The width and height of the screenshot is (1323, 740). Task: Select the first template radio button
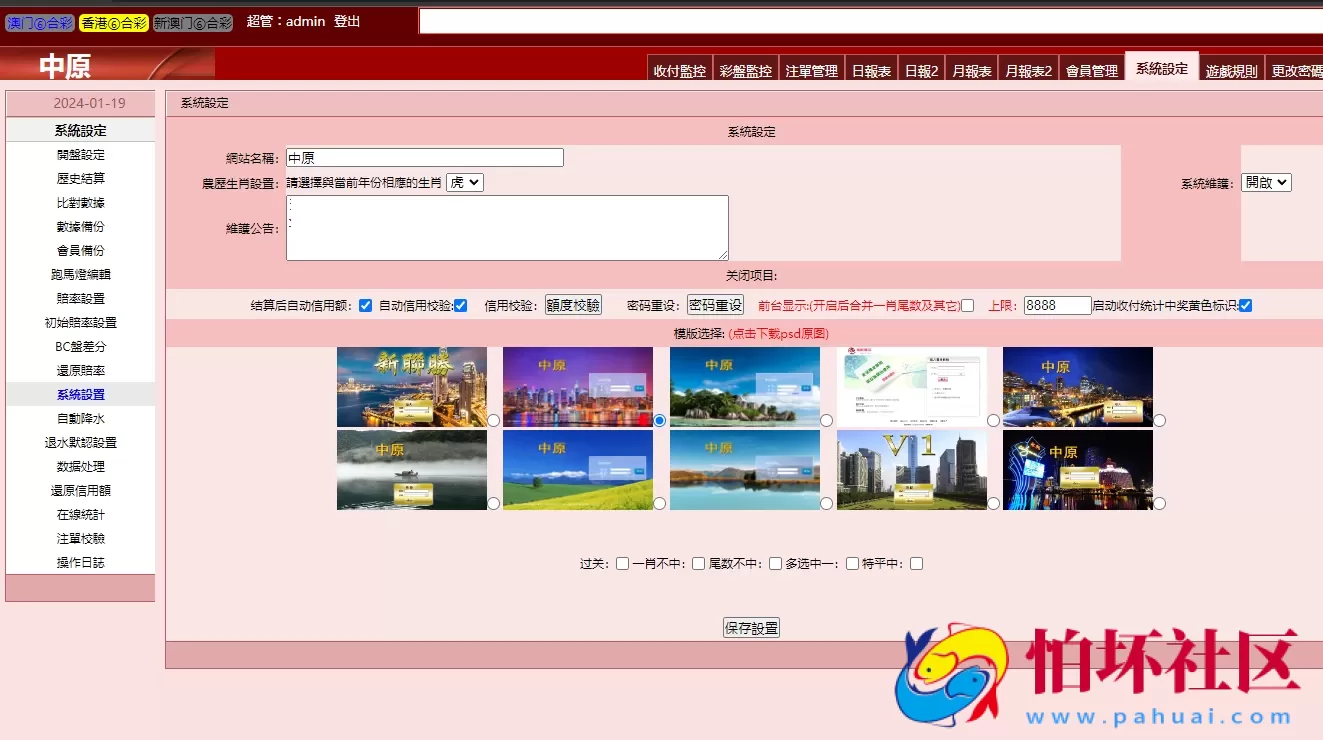[x=493, y=420]
